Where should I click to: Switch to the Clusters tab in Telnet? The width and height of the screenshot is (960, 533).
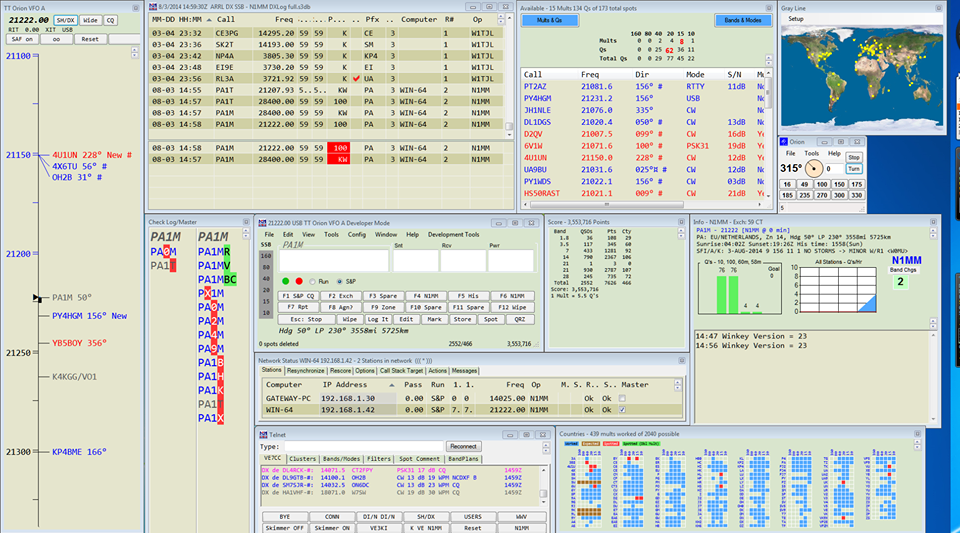point(304,459)
